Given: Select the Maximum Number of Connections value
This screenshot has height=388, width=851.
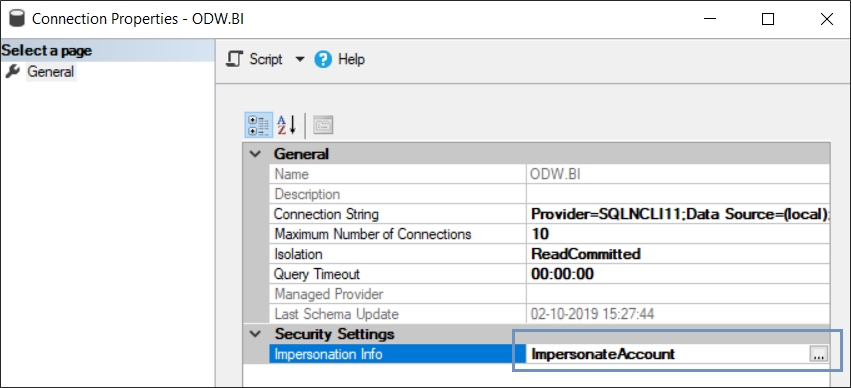Looking at the screenshot, I should (x=678, y=234).
